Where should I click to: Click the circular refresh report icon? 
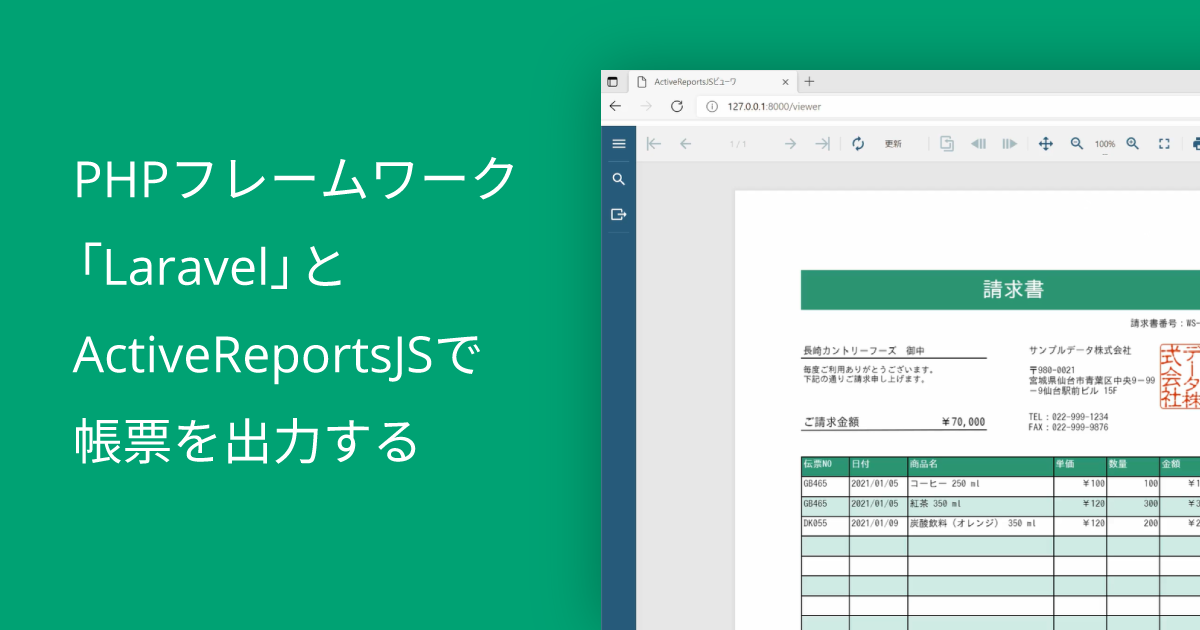tap(858, 144)
